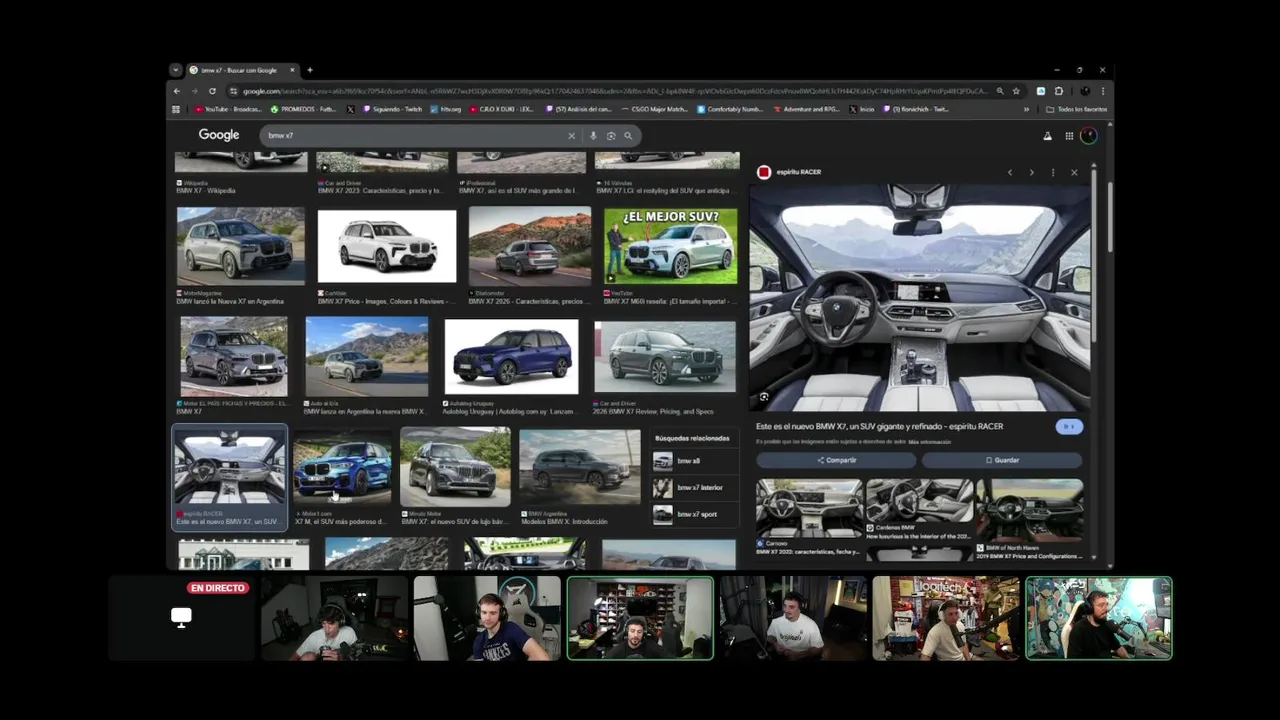The width and height of the screenshot is (1280, 720).
Task: Click the large BMW X7 interior preview image
Action: [x=920, y=297]
